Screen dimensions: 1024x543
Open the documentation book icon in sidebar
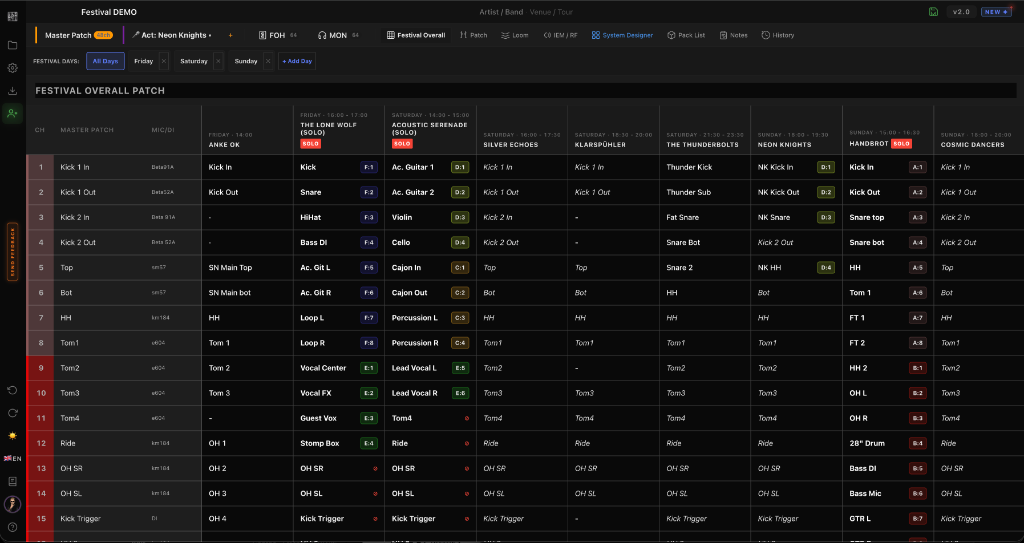point(12,482)
